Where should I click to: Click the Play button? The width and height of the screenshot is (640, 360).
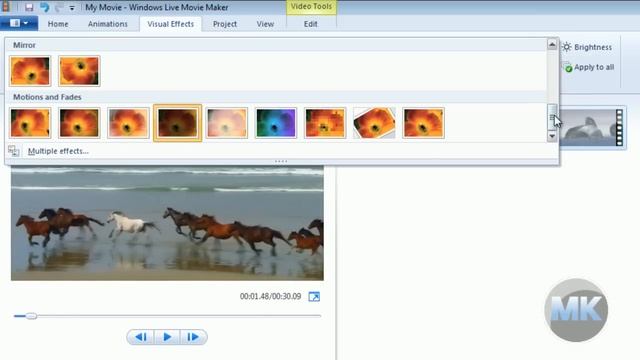click(167, 337)
